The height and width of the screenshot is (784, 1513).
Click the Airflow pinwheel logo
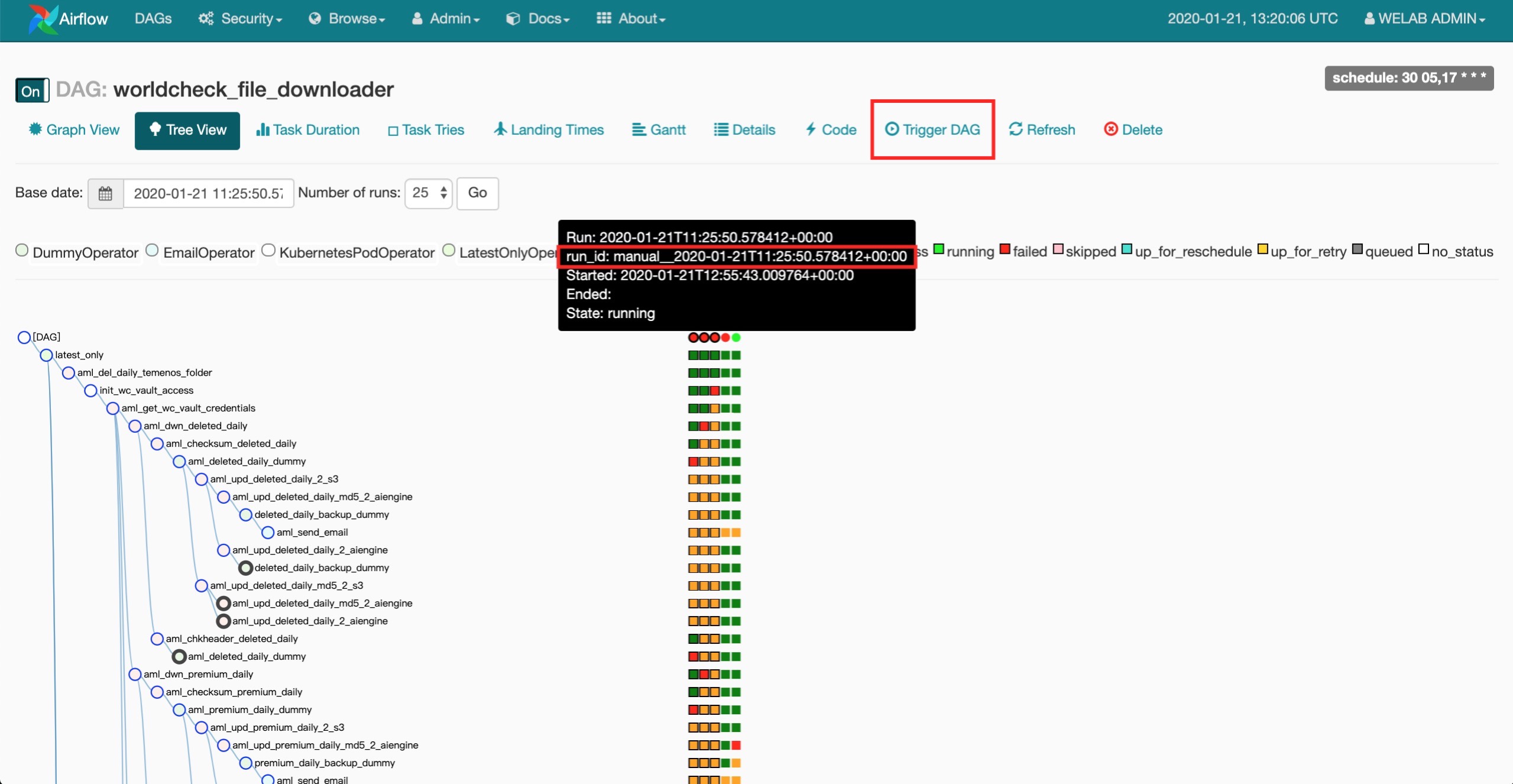(43, 18)
